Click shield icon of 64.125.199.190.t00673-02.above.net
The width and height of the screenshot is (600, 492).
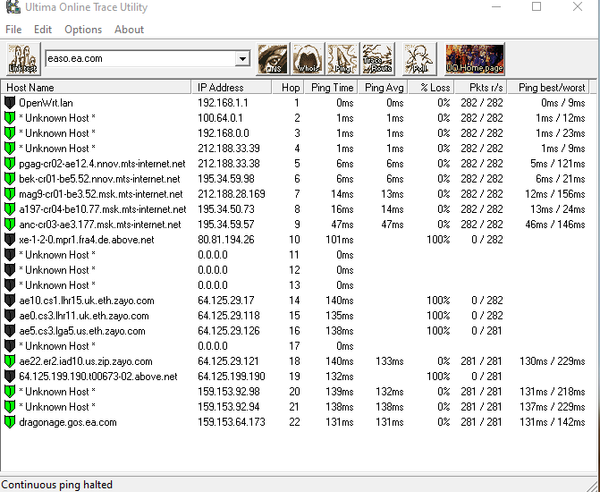[x=10, y=377]
